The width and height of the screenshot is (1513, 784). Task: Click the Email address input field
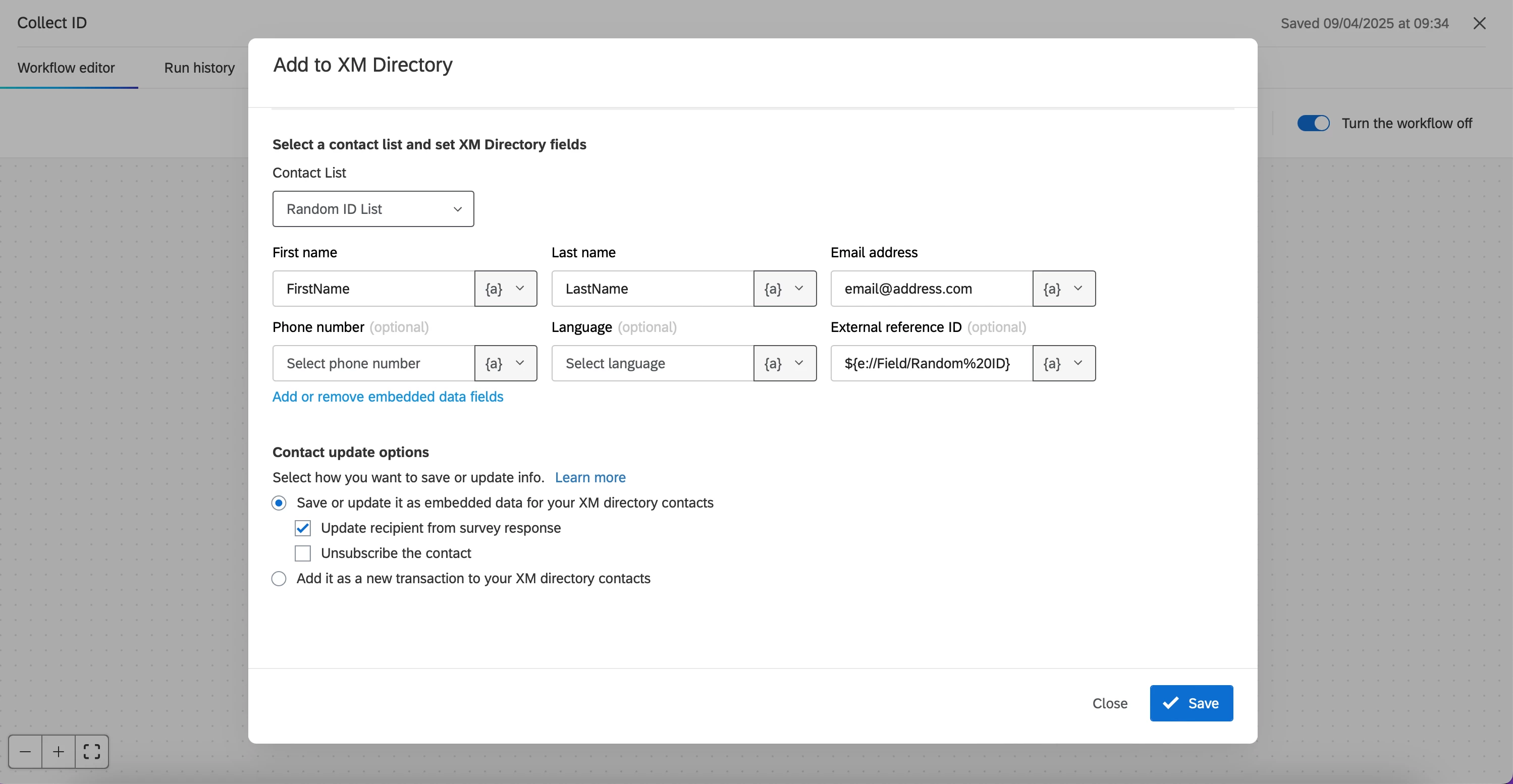click(932, 289)
